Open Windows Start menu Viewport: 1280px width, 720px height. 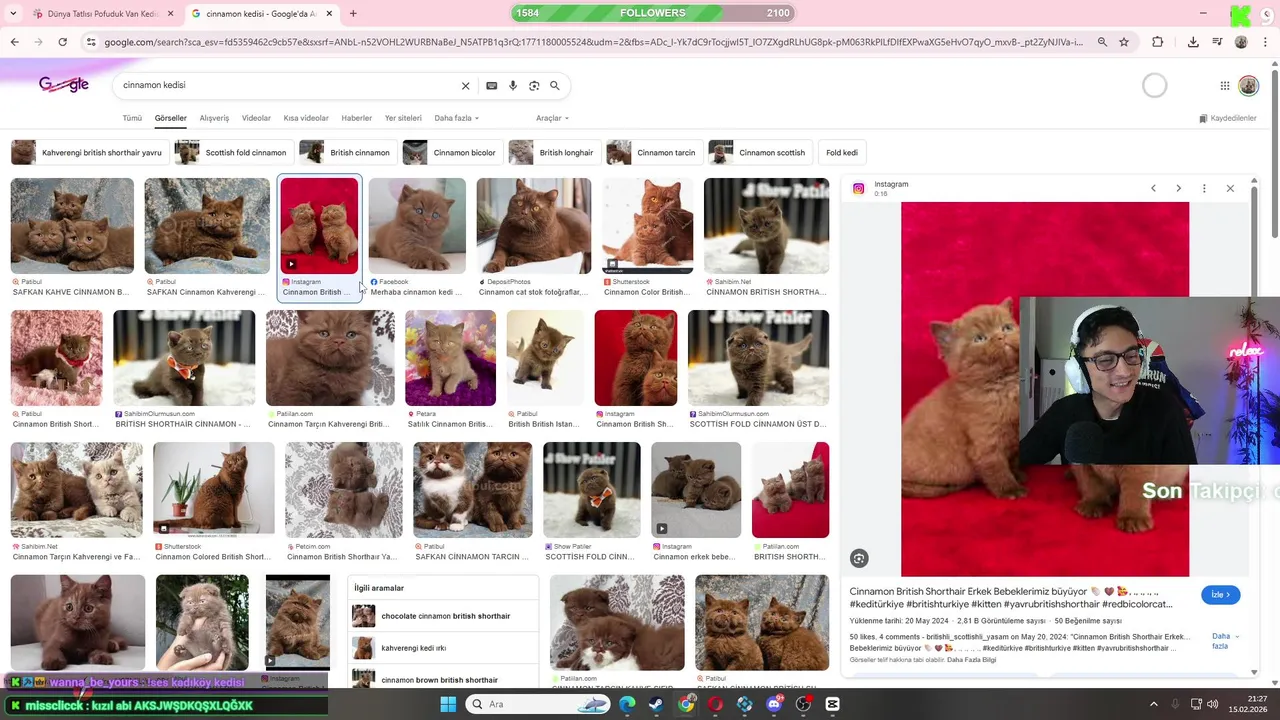[x=448, y=704]
